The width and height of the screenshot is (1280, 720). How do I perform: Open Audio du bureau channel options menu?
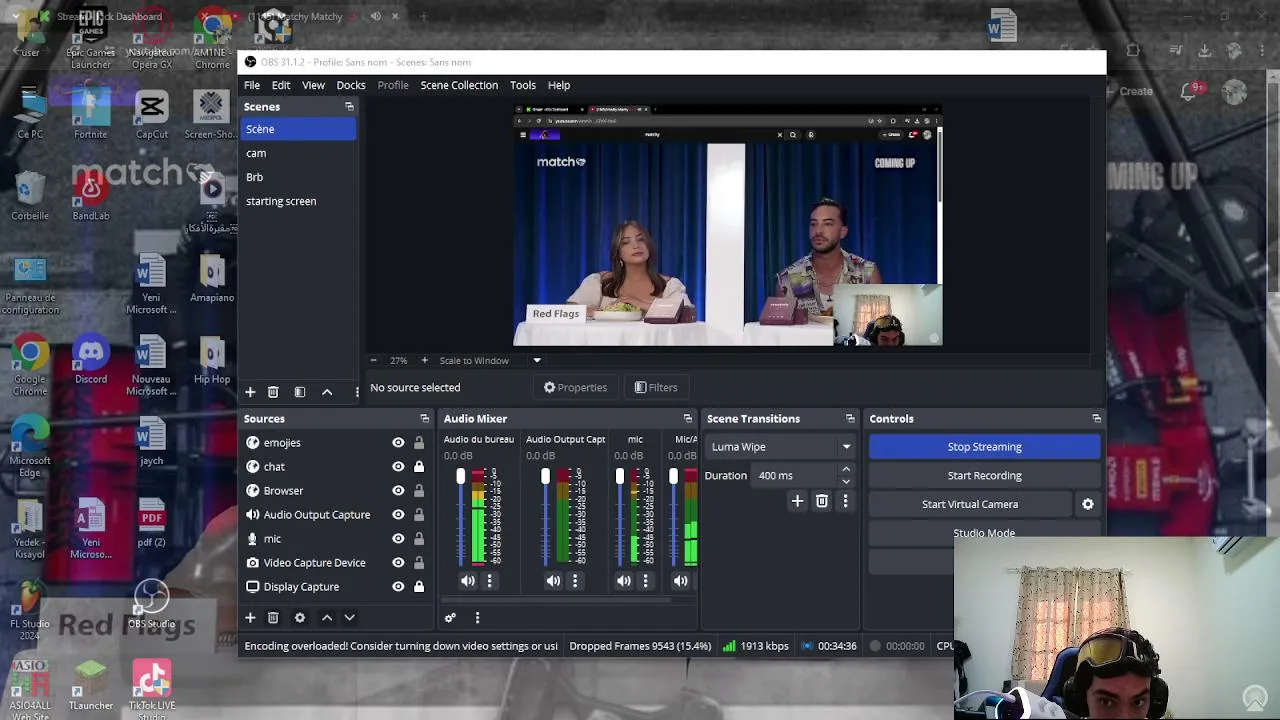click(489, 581)
